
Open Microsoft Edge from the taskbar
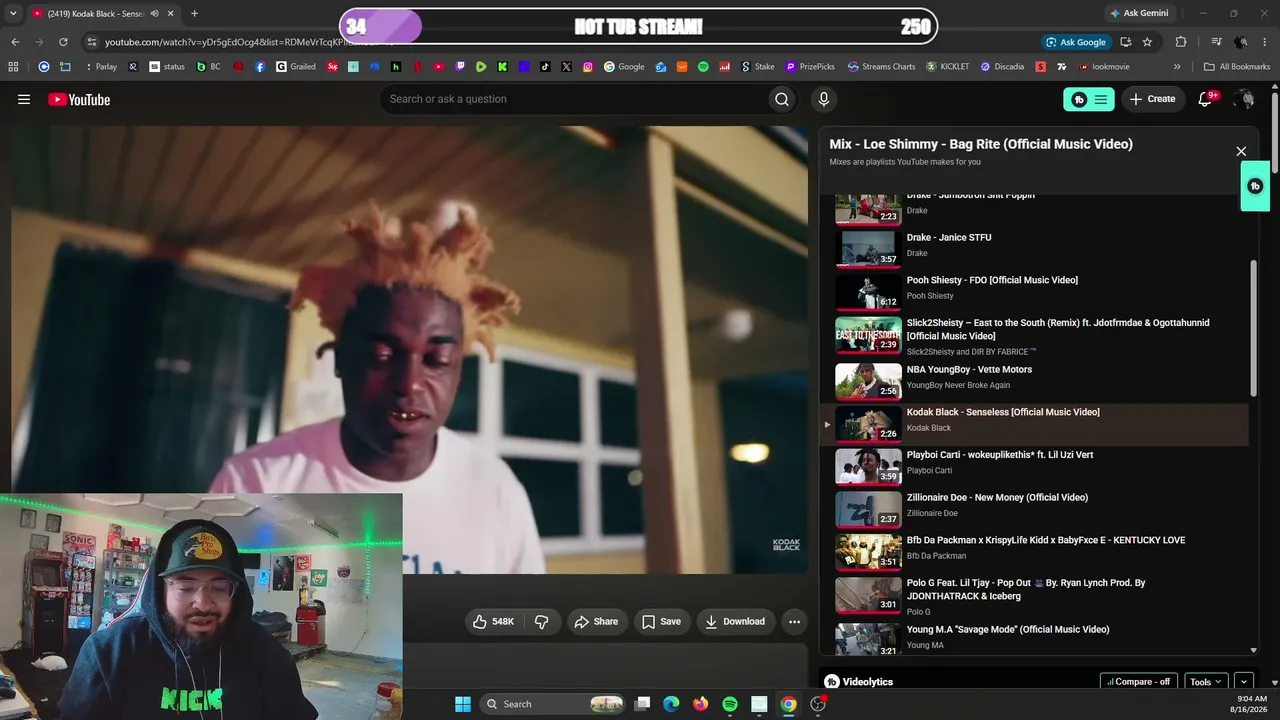click(671, 704)
